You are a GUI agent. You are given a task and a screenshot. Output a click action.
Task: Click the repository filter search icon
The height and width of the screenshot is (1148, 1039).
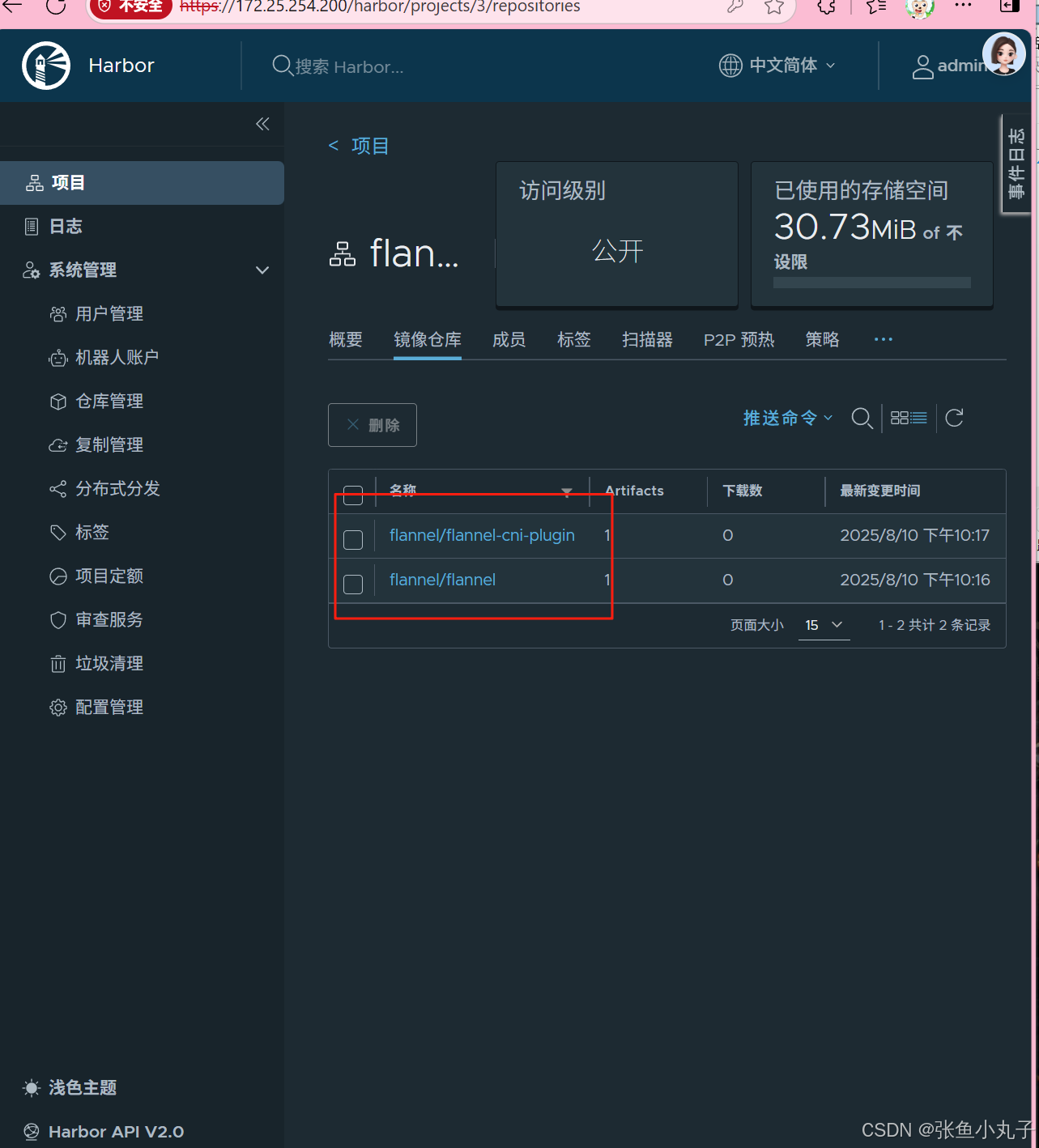862,419
